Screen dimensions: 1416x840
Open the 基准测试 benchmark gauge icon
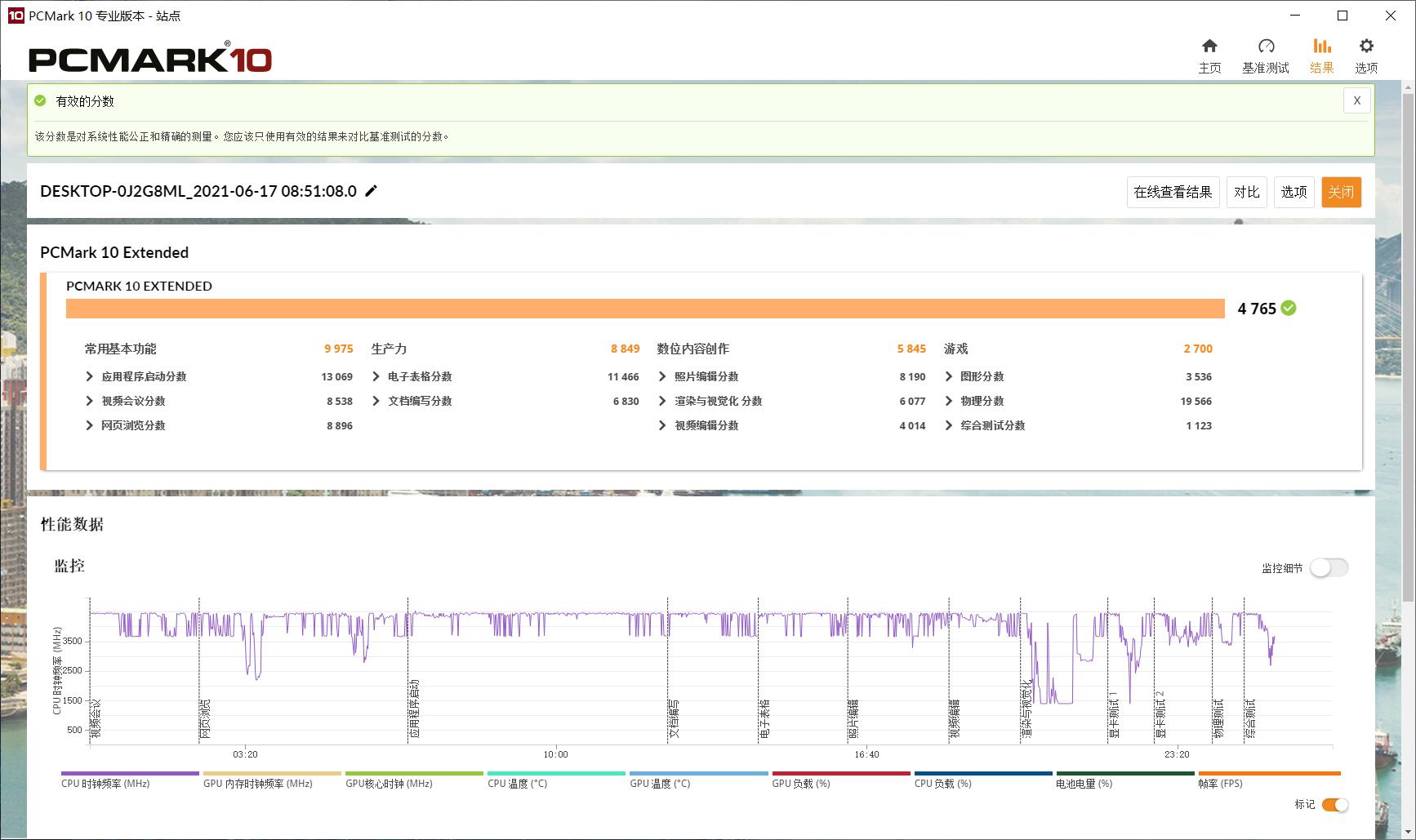pyautogui.click(x=1266, y=47)
